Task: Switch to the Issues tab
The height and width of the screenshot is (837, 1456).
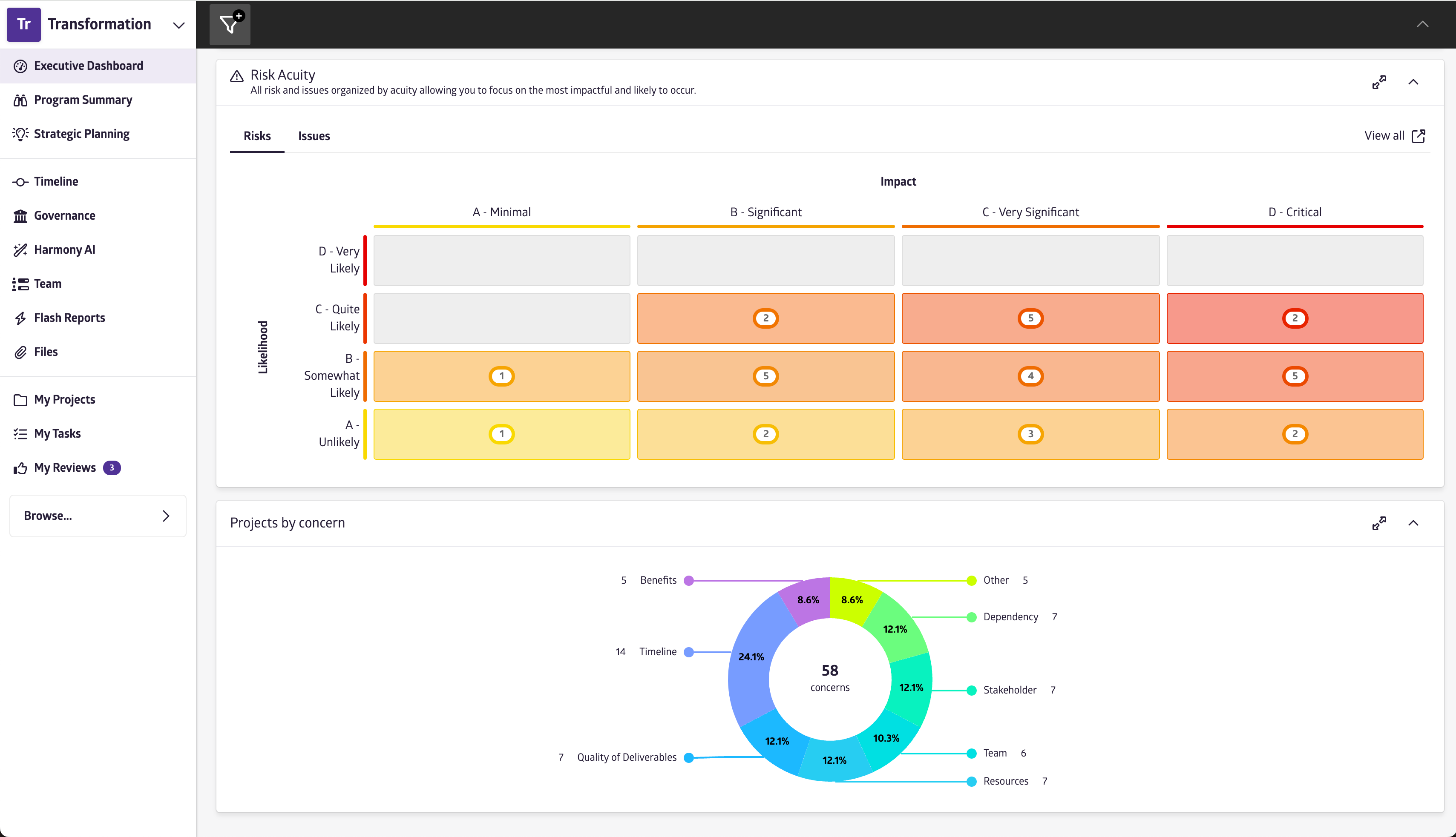Action: [314, 136]
